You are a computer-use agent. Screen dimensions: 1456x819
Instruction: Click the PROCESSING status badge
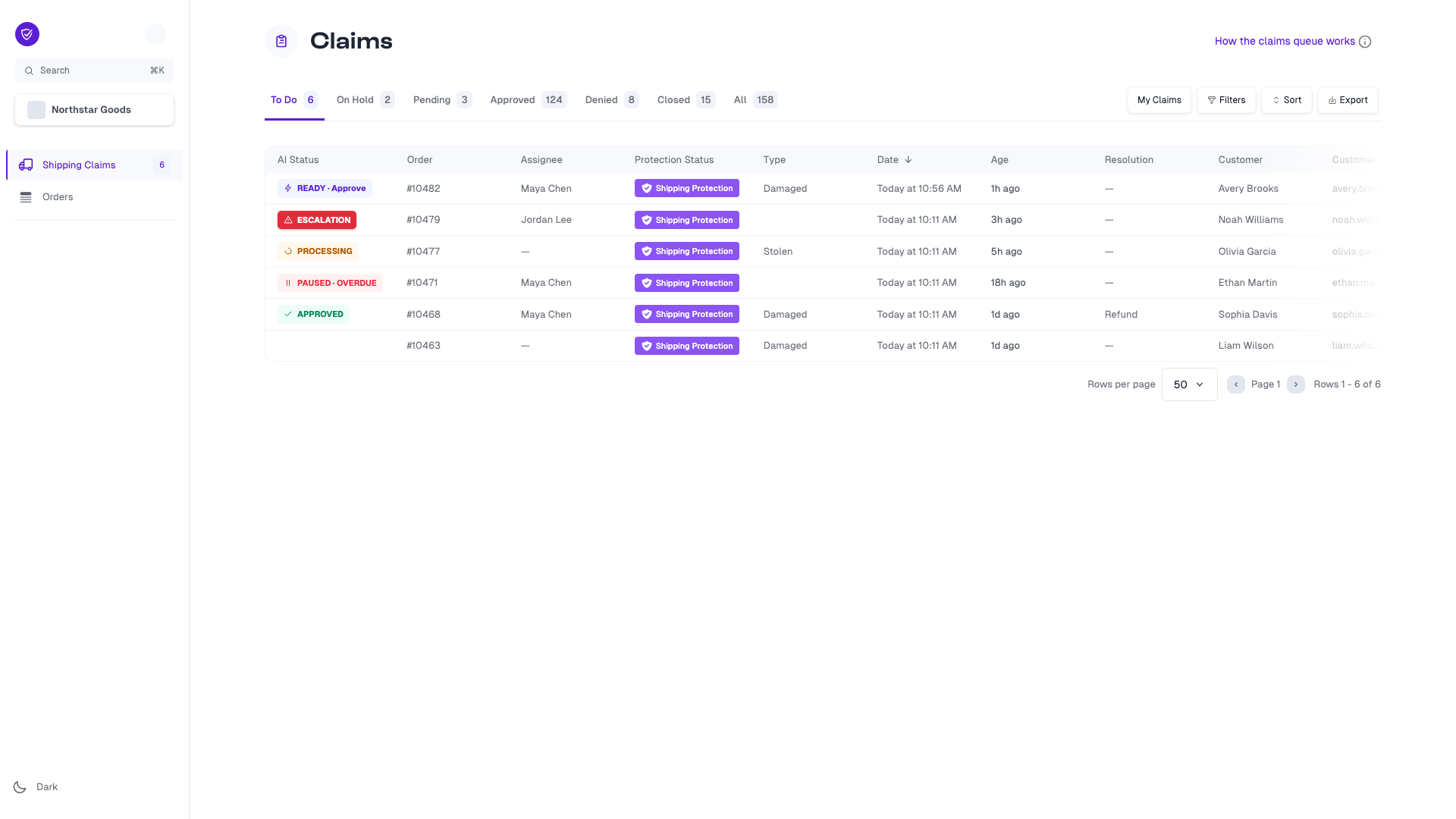coord(318,251)
